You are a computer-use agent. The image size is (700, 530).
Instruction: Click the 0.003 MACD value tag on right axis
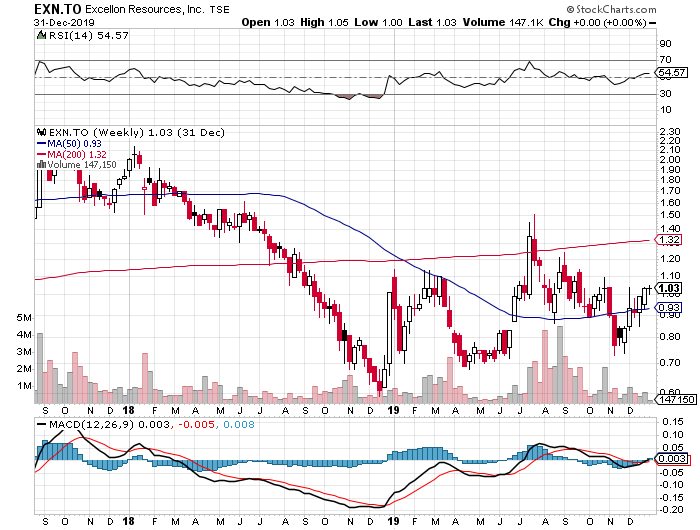coord(672,459)
